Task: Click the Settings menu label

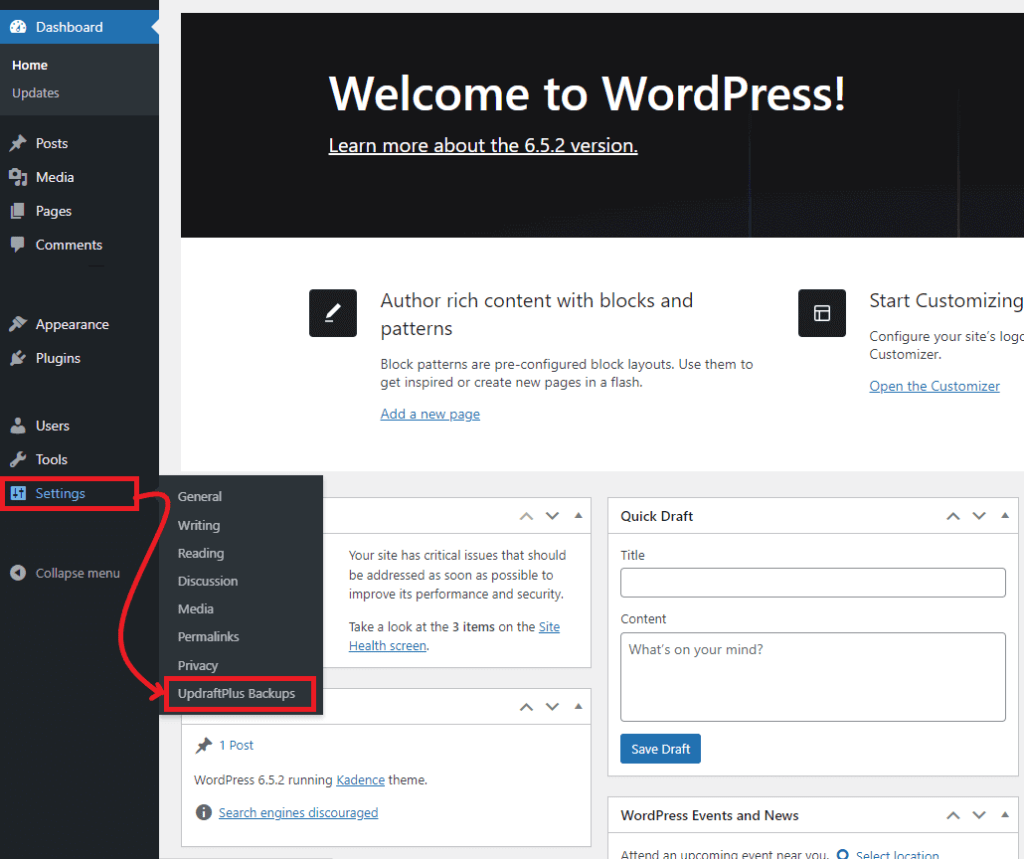Action: tap(60, 493)
